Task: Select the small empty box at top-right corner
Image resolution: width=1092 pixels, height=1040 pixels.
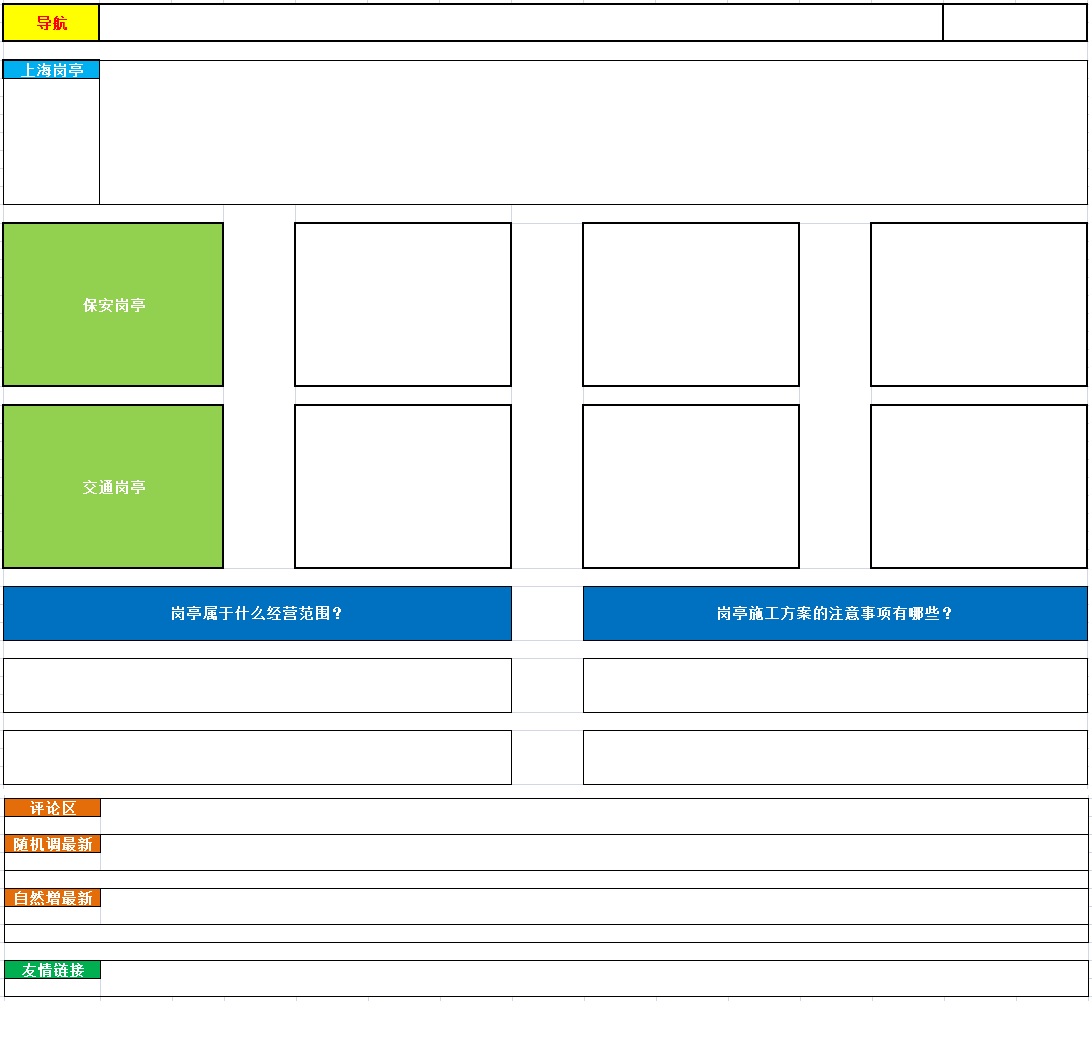Action: click(1014, 23)
